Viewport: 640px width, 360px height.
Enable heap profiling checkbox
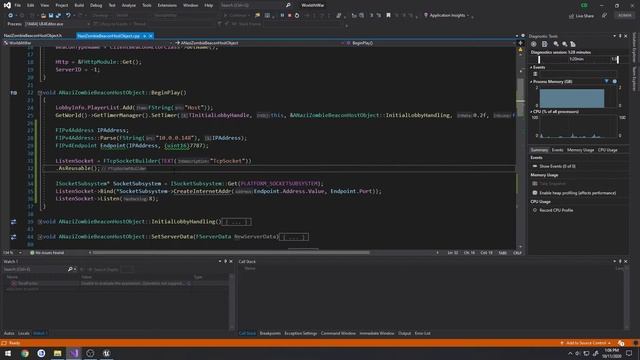point(535,193)
